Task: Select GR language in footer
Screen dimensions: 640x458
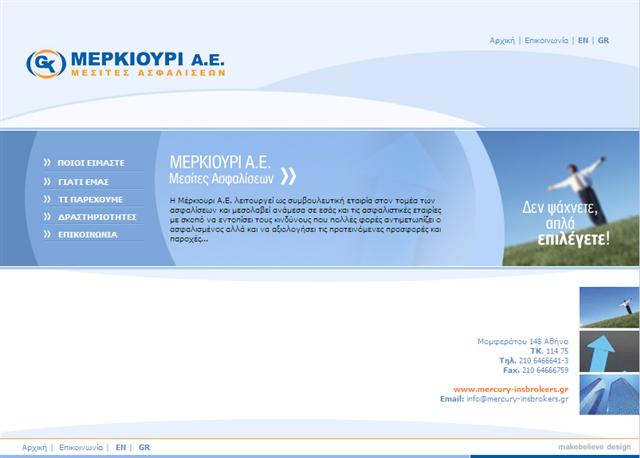Action: coord(144,447)
